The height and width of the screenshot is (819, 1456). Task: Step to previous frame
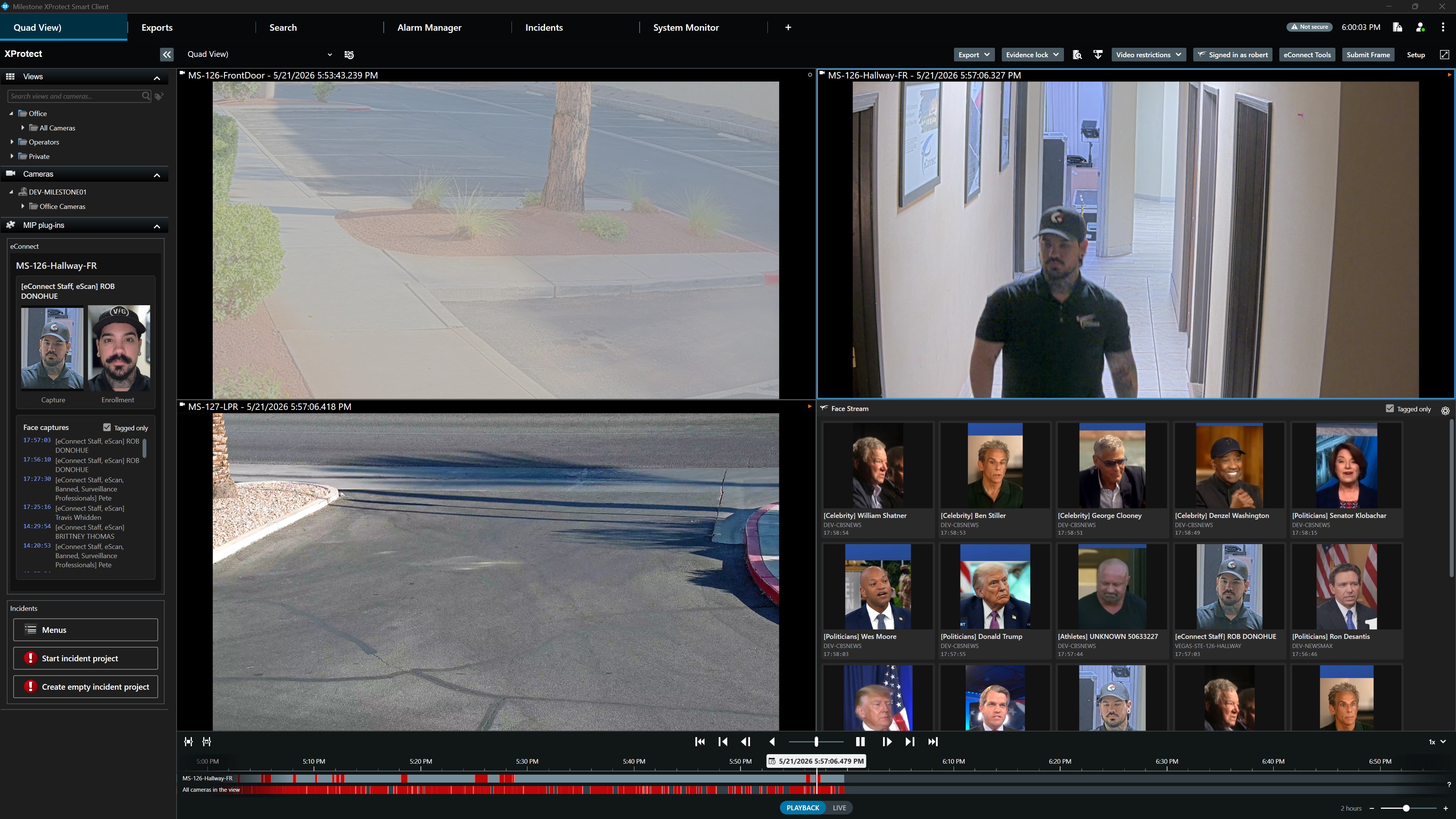point(745,742)
